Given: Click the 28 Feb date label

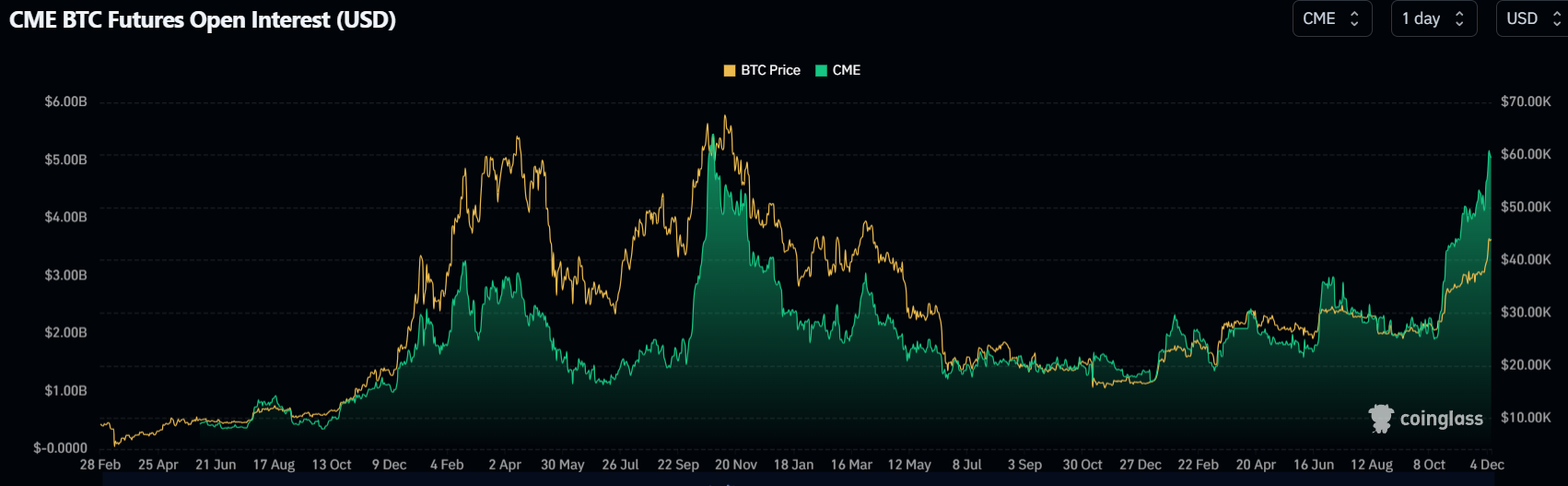Looking at the screenshot, I should (100, 465).
